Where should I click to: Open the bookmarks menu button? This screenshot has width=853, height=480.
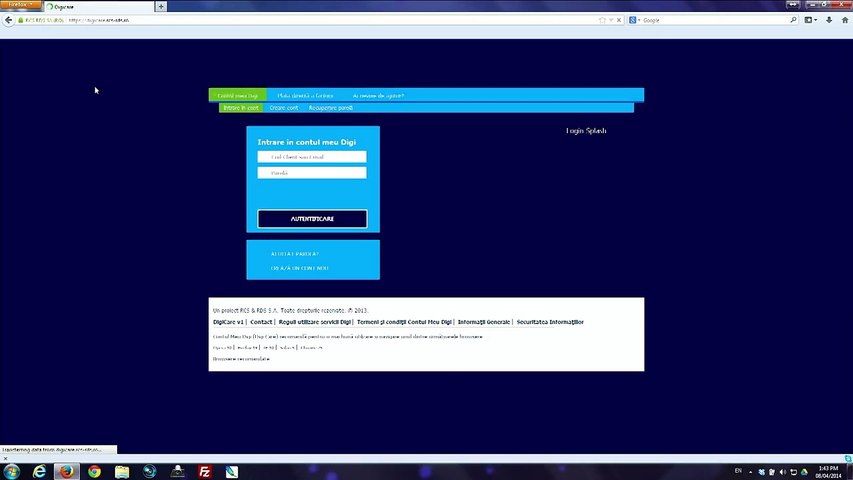[x=811, y=20]
